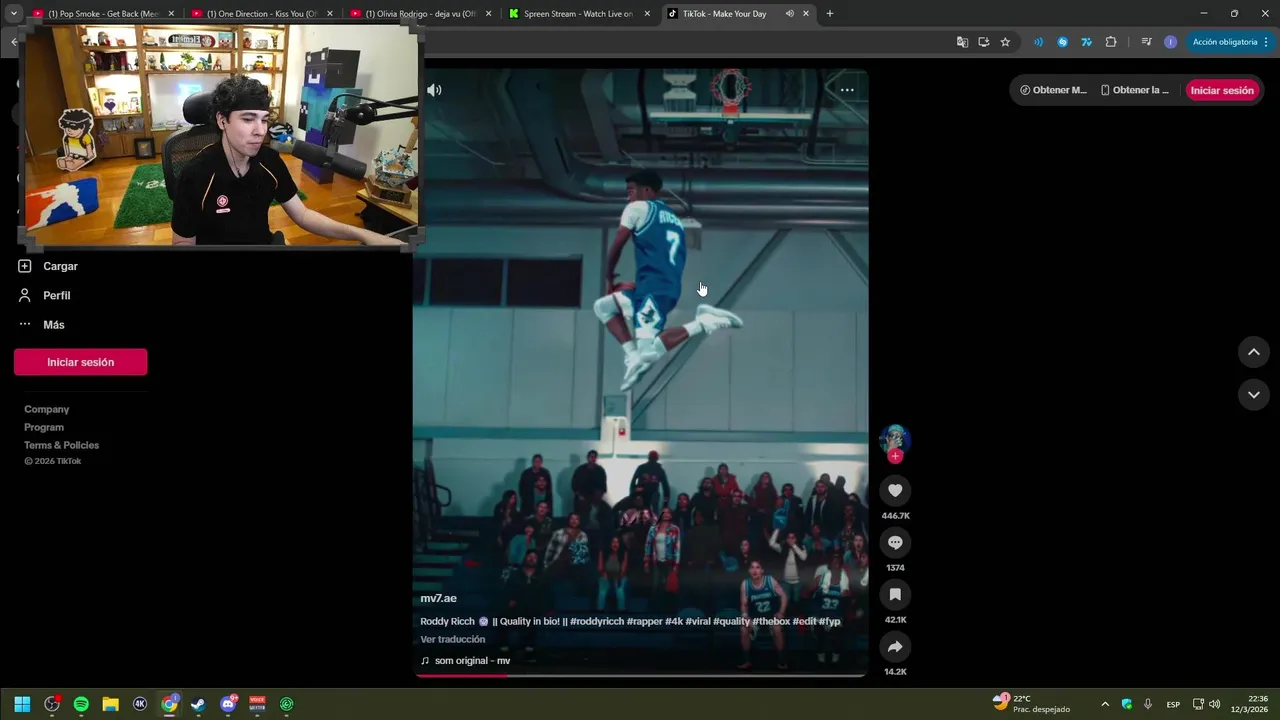Click Ver traducción under the caption
The width and height of the screenshot is (1280, 720).
[x=452, y=639]
